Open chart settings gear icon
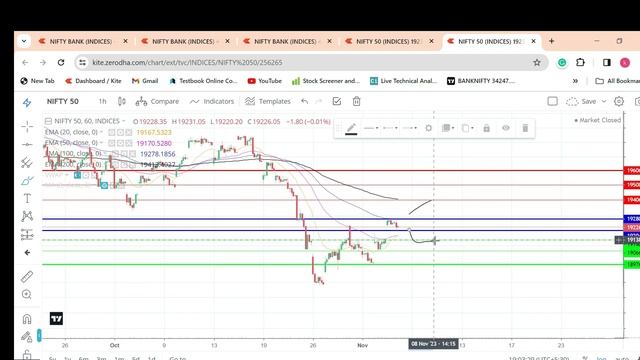This screenshot has width=640, height=360. [x=619, y=101]
